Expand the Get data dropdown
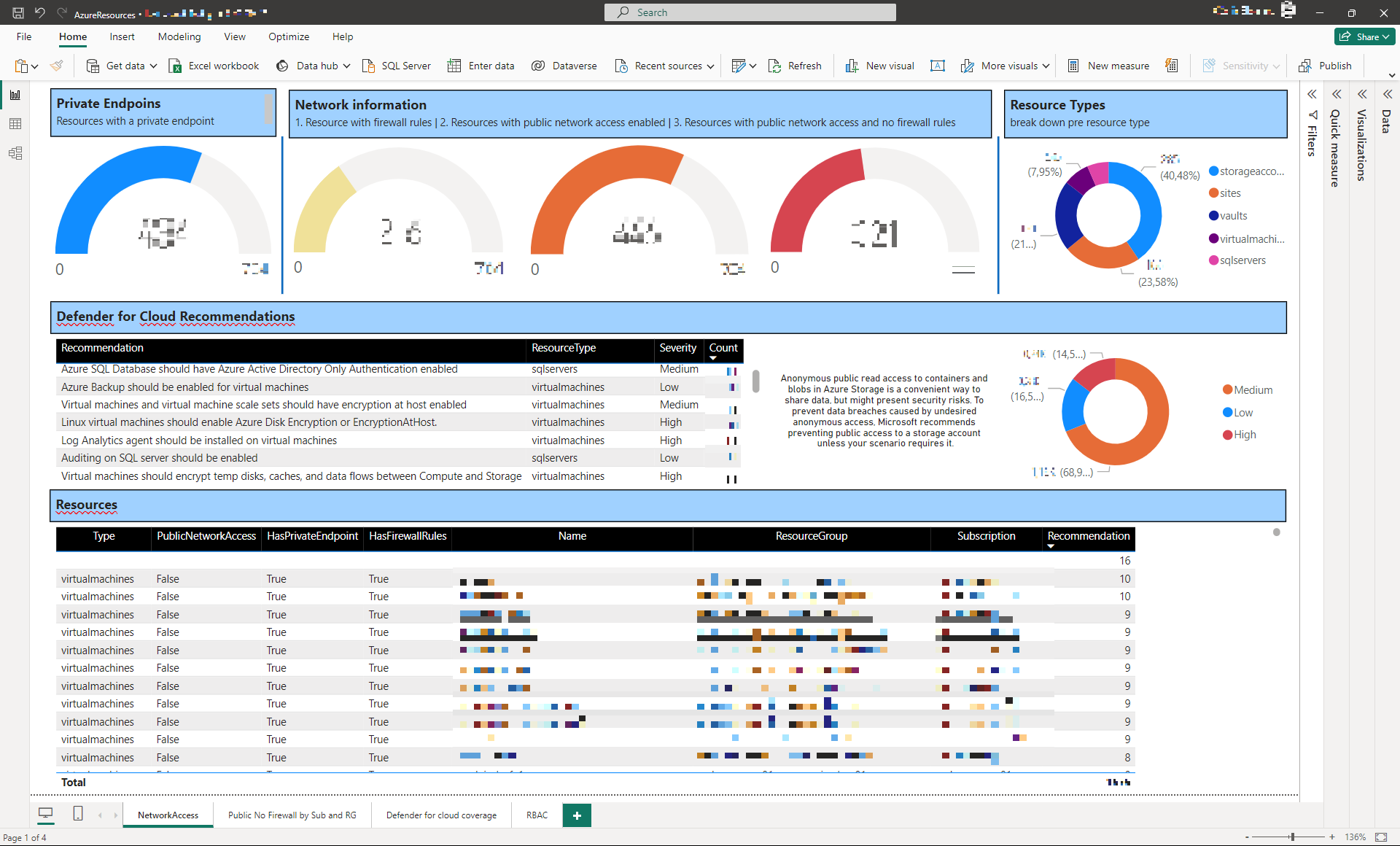The width and height of the screenshot is (1400, 846). click(153, 66)
